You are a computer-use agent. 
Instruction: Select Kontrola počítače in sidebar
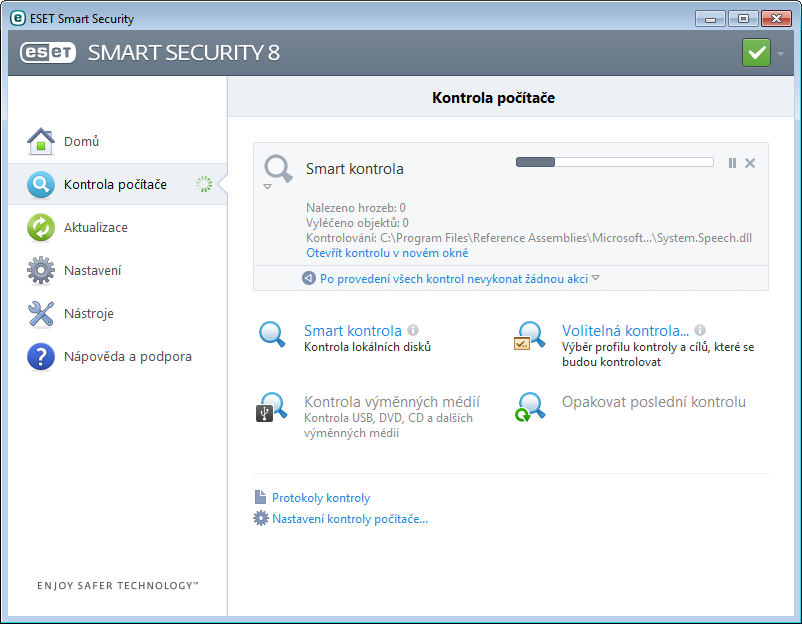click(x=118, y=184)
